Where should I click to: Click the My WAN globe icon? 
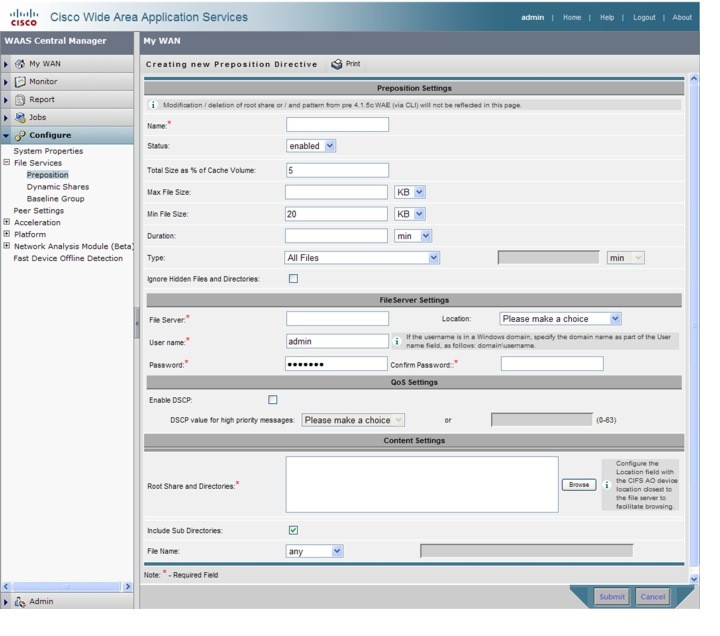coord(20,64)
